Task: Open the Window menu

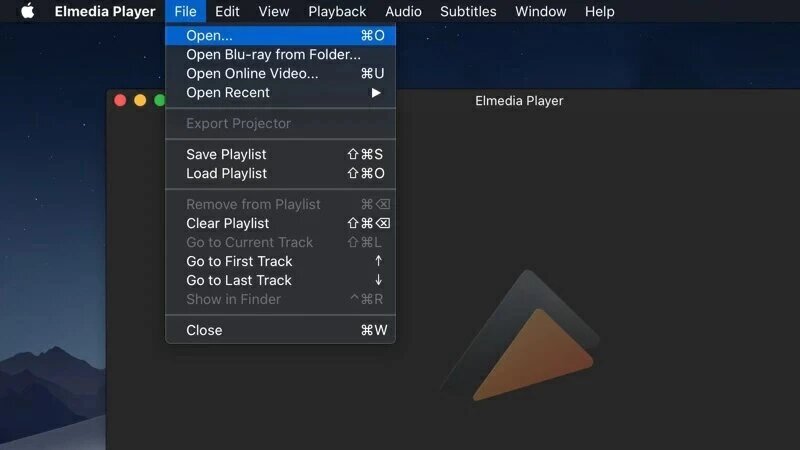Action: pos(540,11)
